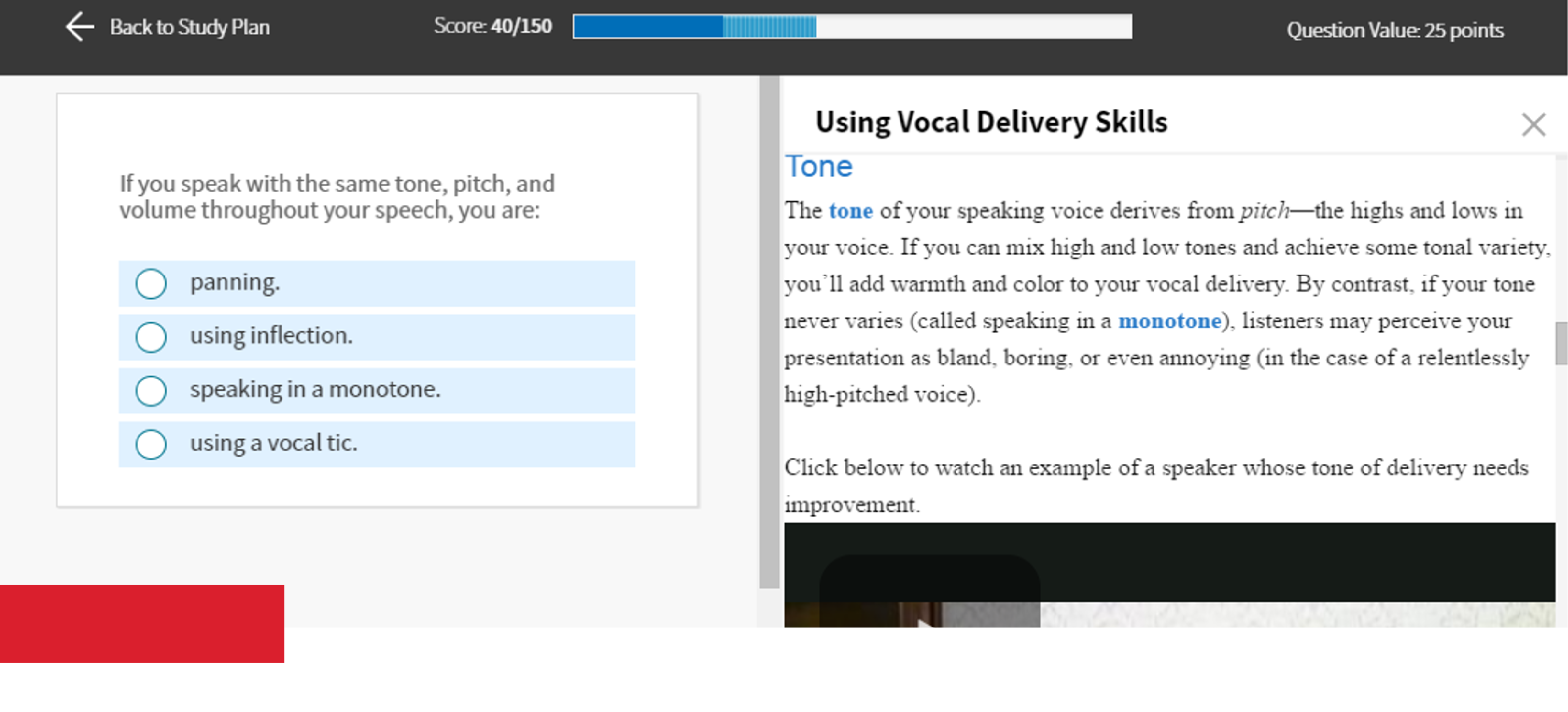
Task: Pick the 'speaking in a monotone.' radio button
Action: pos(151,391)
